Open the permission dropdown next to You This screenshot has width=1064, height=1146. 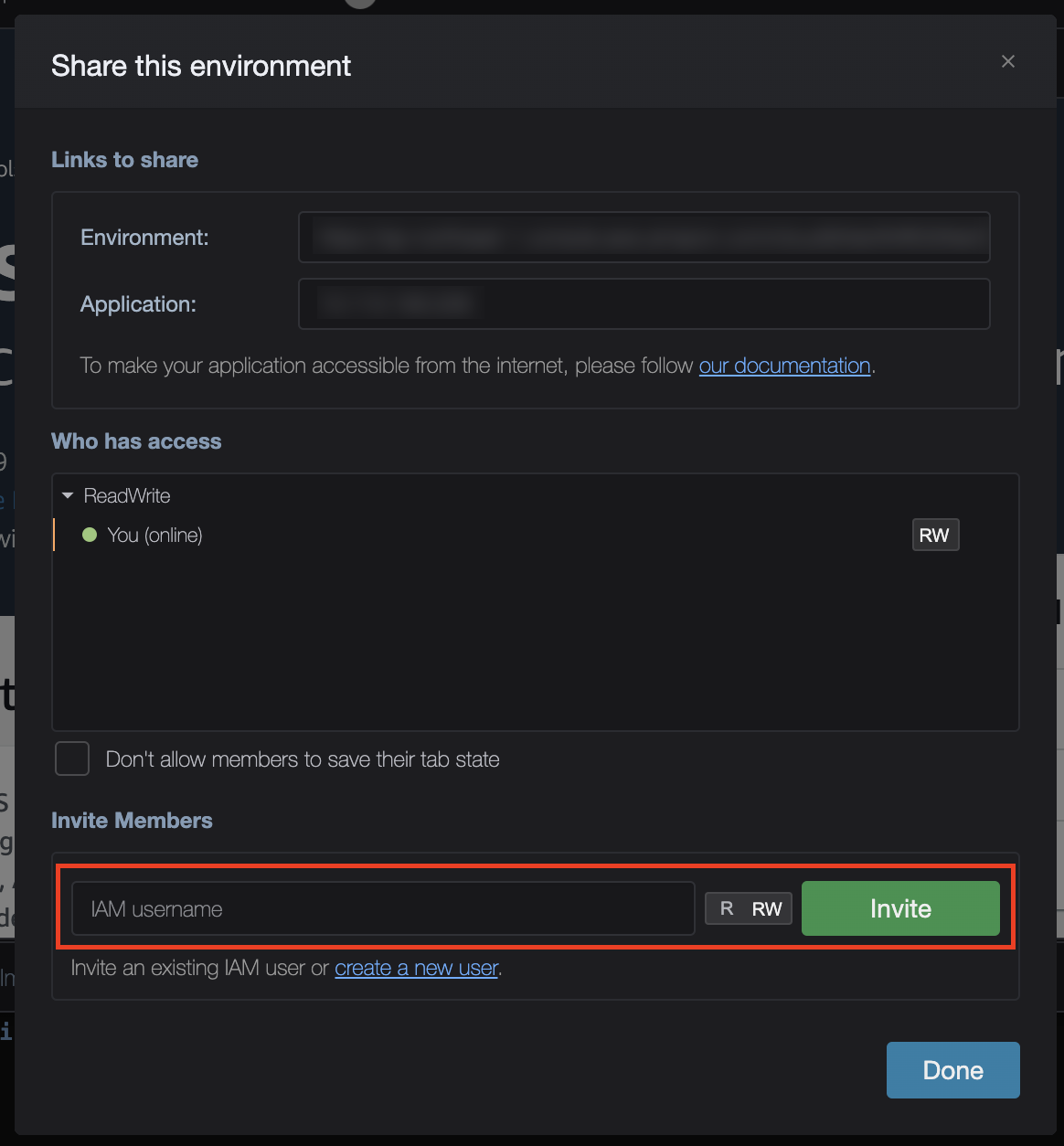[x=935, y=535]
